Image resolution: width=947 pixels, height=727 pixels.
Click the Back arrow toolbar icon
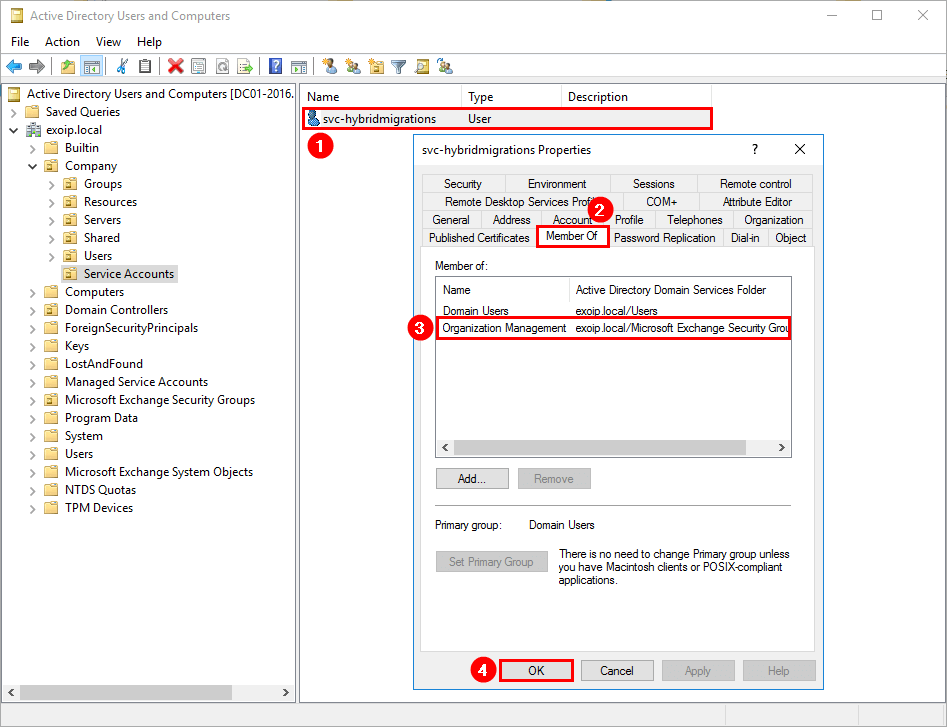(14, 66)
